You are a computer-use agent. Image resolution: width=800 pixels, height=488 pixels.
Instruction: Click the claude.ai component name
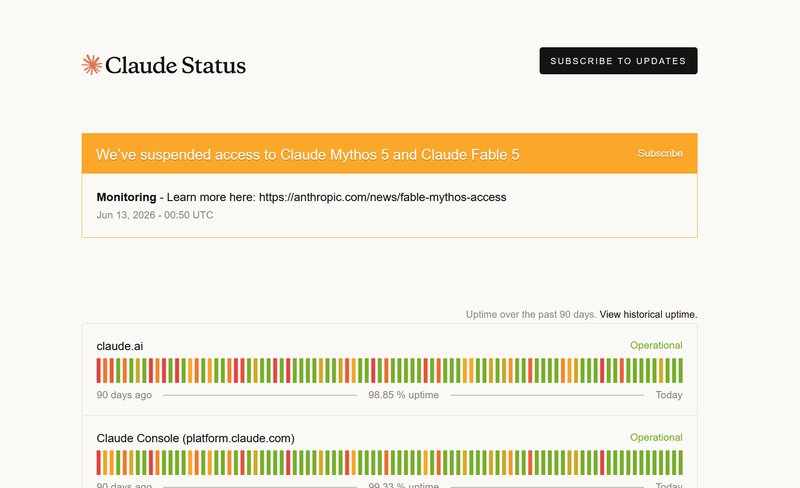tap(120, 346)
